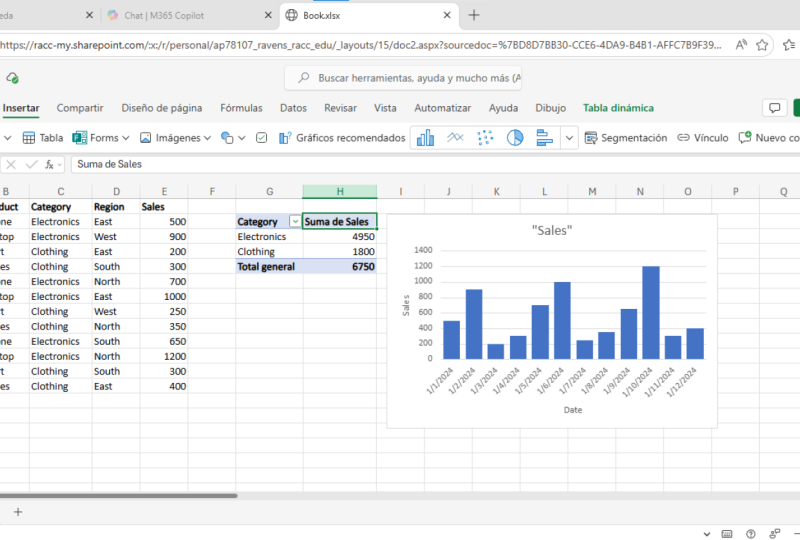Viewport: 800px width, 540px height.
Task: Switch to the Fórmulas tab
Action: point(241,108)
